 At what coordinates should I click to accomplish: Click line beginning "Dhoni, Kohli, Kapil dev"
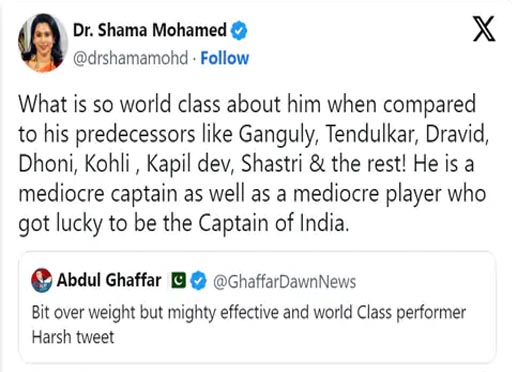(x=246, y=164)
